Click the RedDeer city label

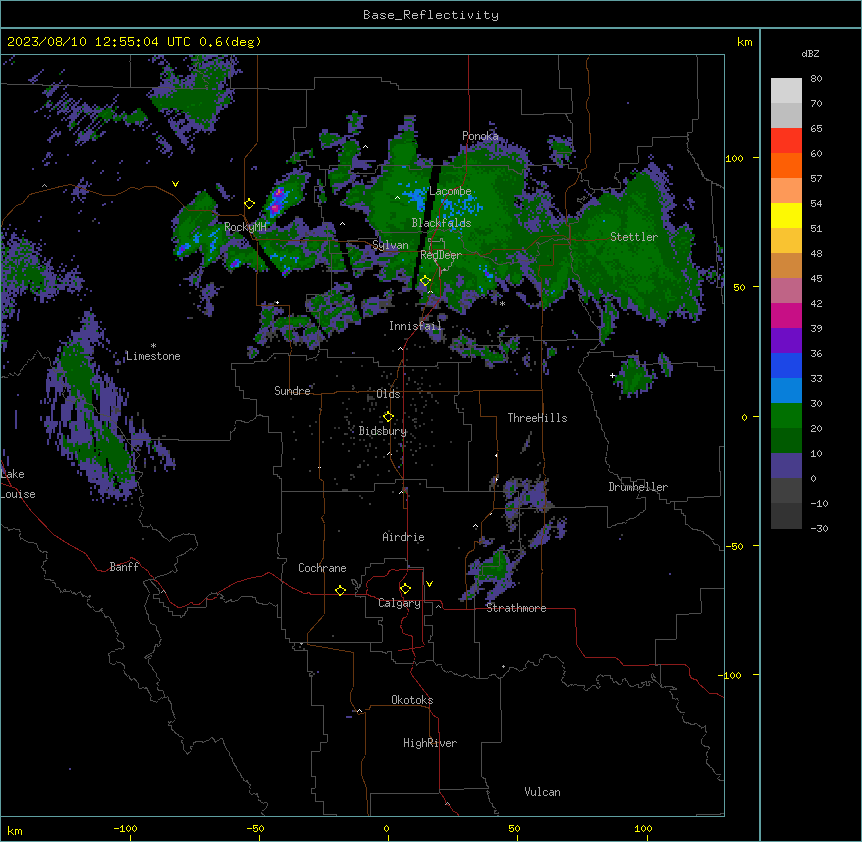click(x=441, y=255)
